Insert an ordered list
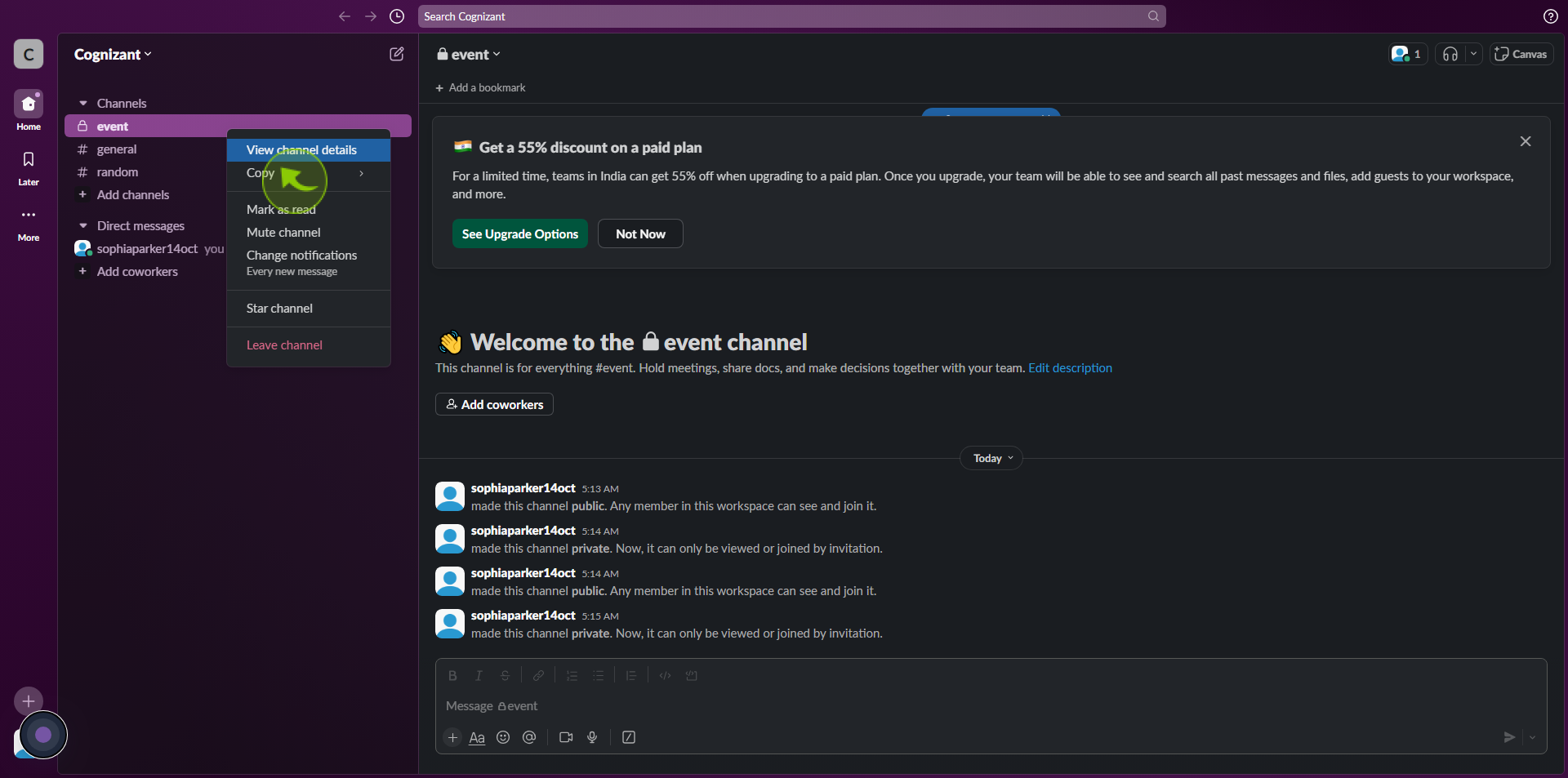Image resolution: width=1568 pixels, height=778 pixels. (x=572, y=675)
